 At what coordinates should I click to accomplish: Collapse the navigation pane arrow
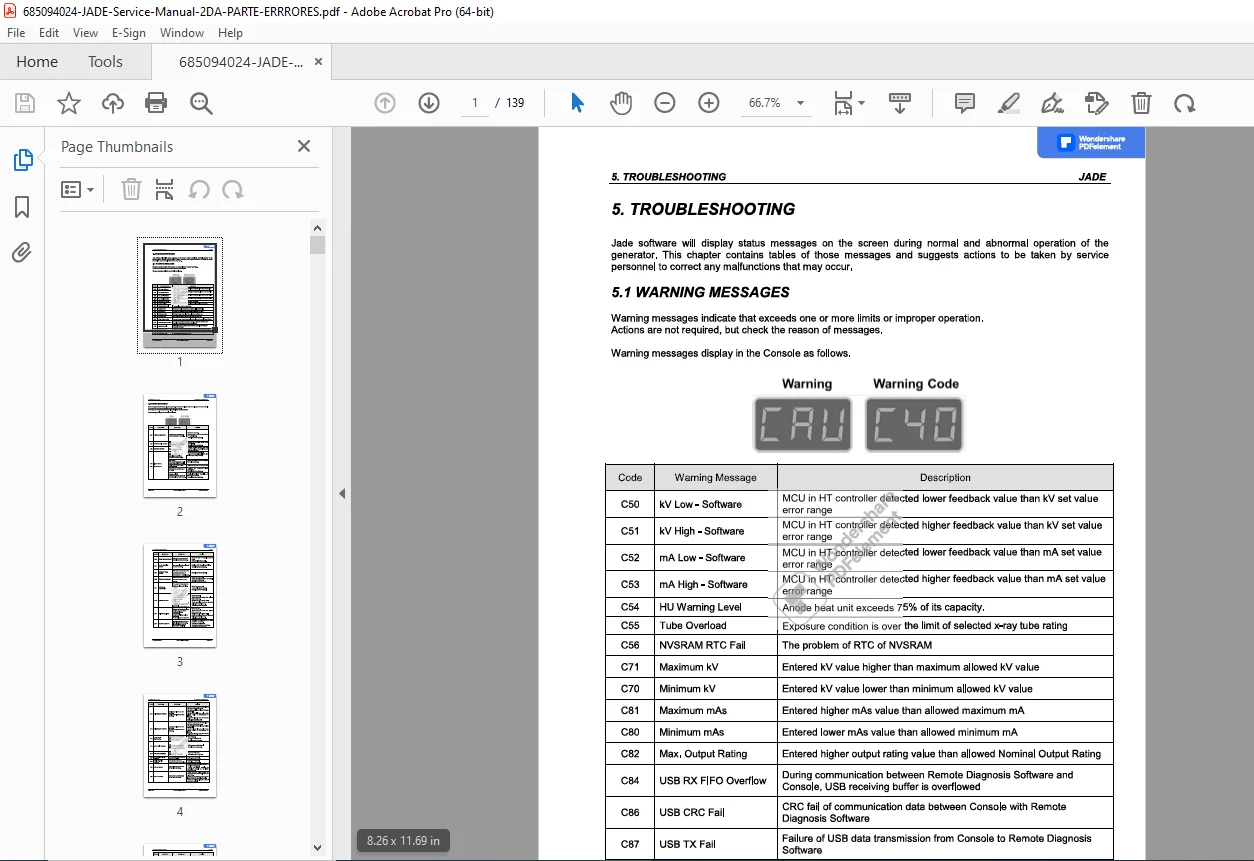(x=342, y=493)
